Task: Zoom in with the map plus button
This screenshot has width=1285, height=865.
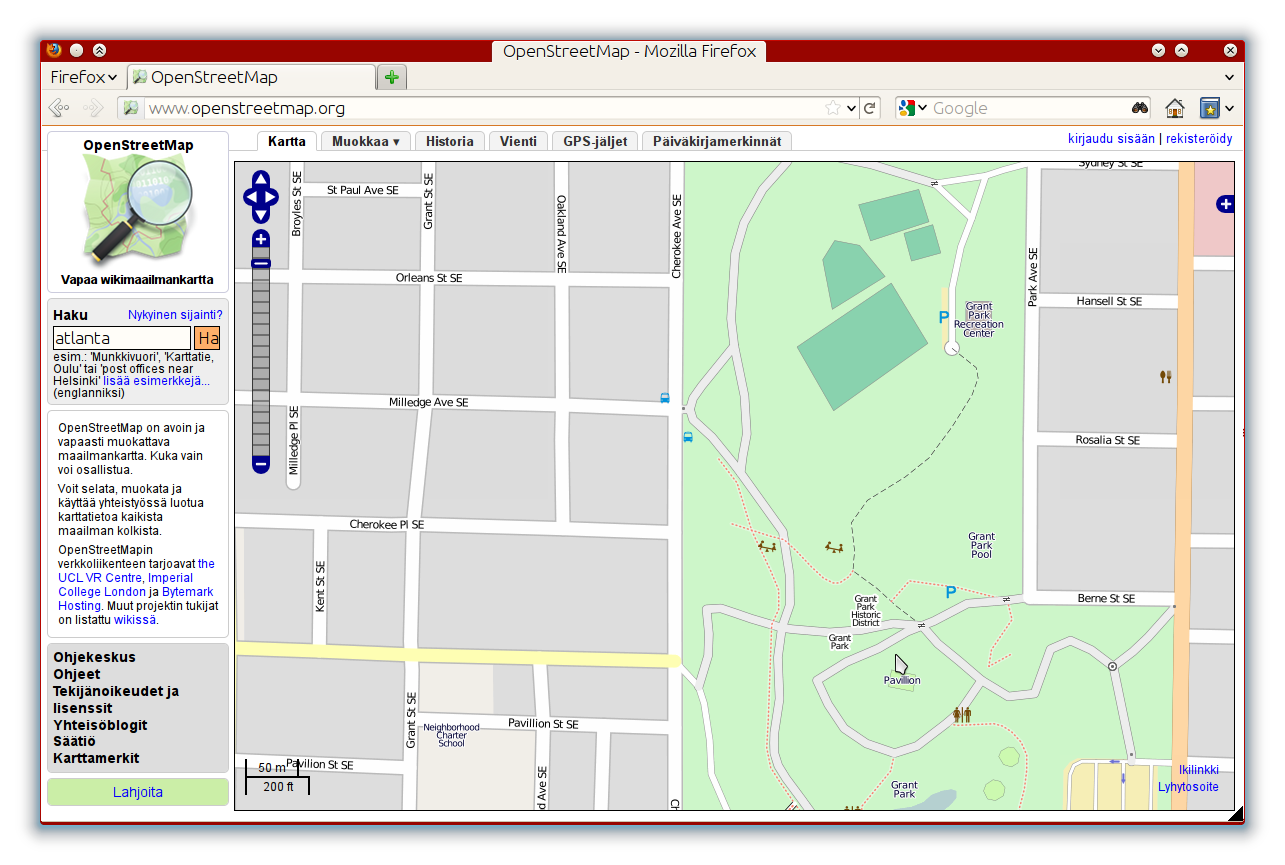Action: click(x=261, y=239)
